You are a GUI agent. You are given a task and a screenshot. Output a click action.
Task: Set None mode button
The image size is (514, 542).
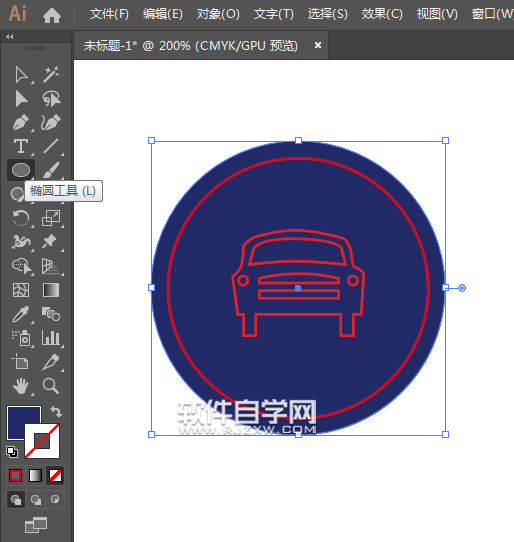pyautogui.click(x=55, y=475)
